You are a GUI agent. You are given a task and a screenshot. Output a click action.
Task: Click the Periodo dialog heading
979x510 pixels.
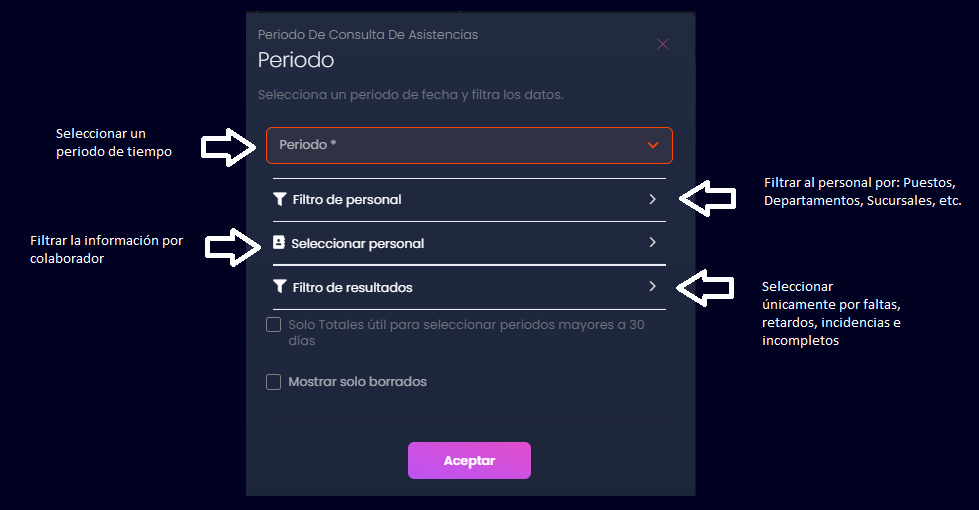(x=296, y=60)
